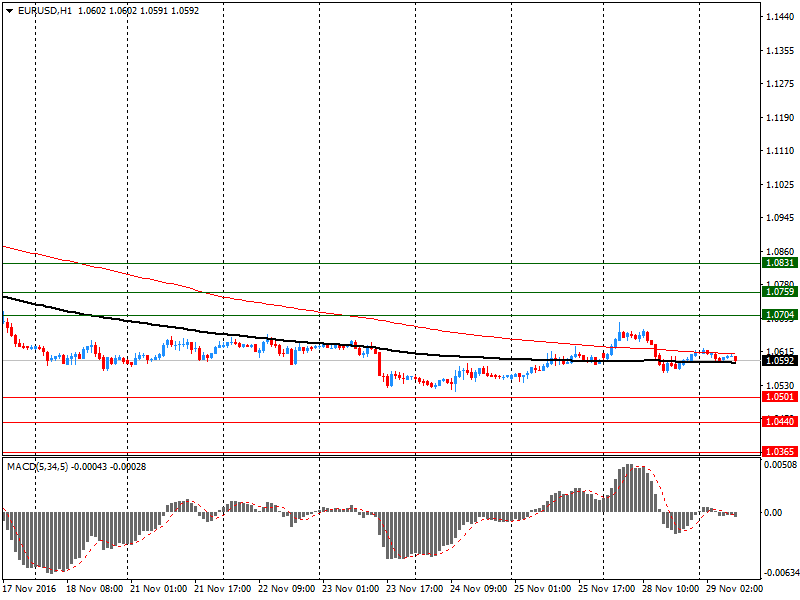Click the current price tag 1.0592

779,361
